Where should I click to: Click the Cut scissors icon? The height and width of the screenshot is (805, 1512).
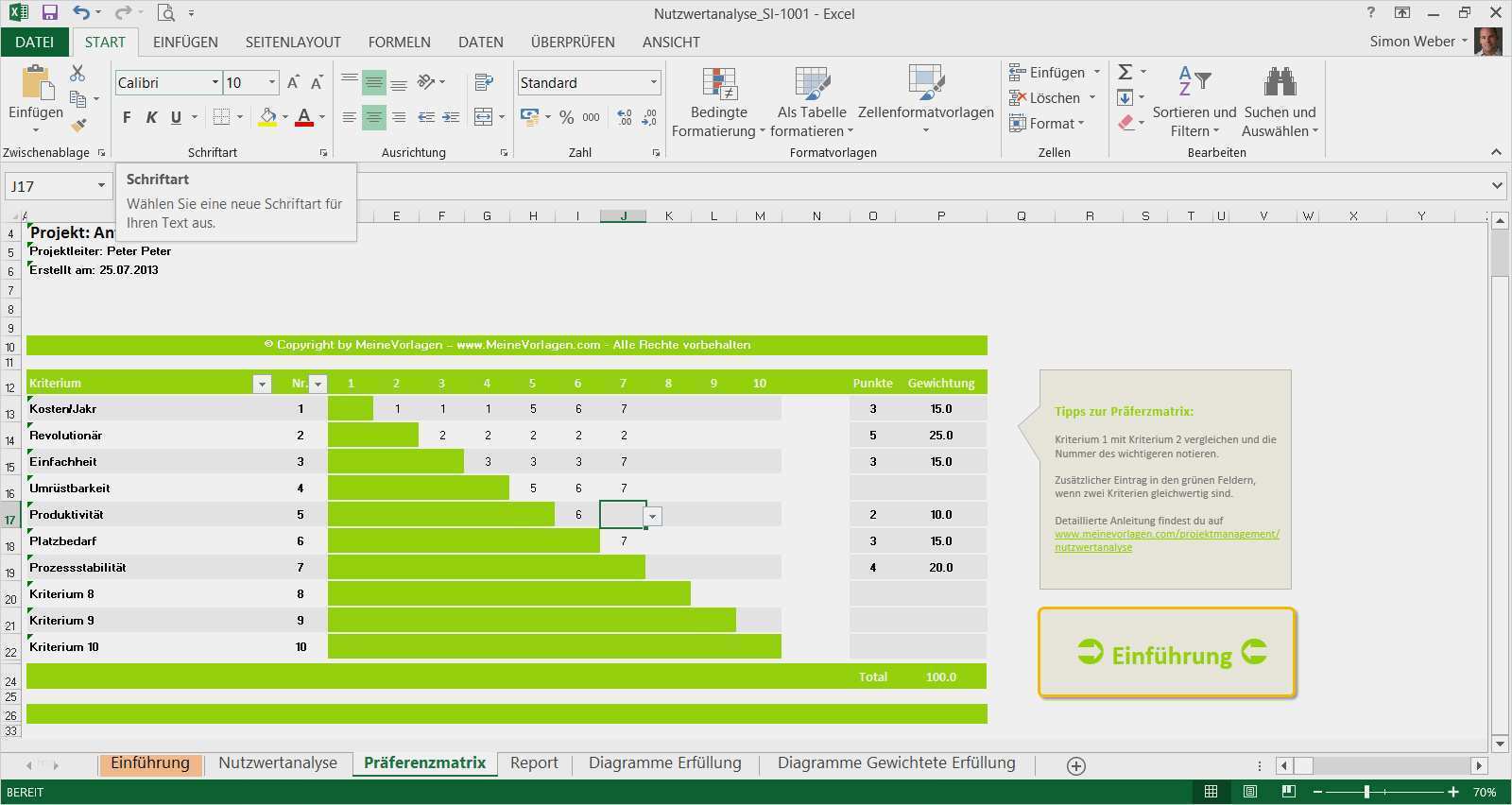[x=77, y=73]
